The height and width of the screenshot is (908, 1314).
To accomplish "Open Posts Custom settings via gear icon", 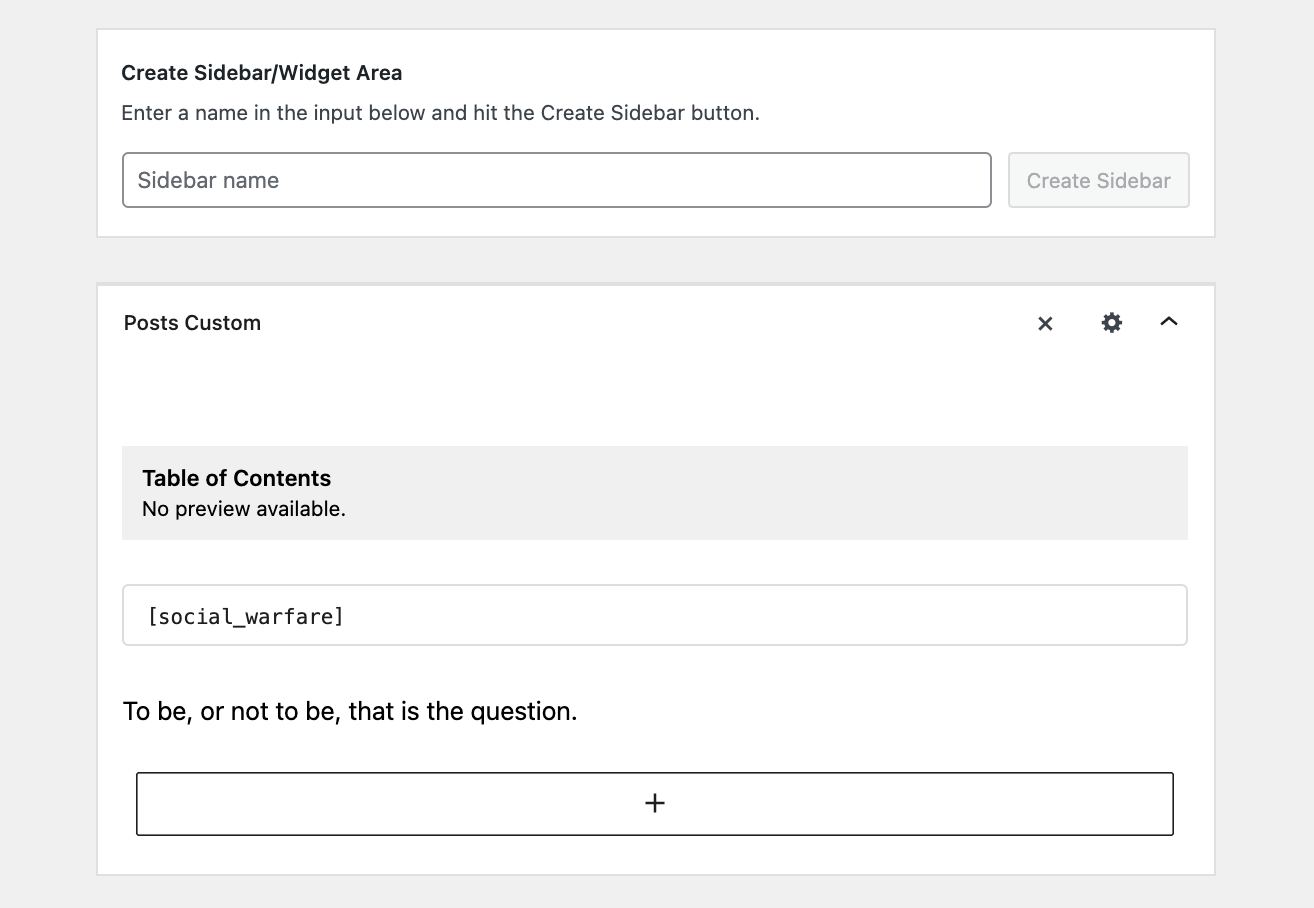I will point(1111,323).
